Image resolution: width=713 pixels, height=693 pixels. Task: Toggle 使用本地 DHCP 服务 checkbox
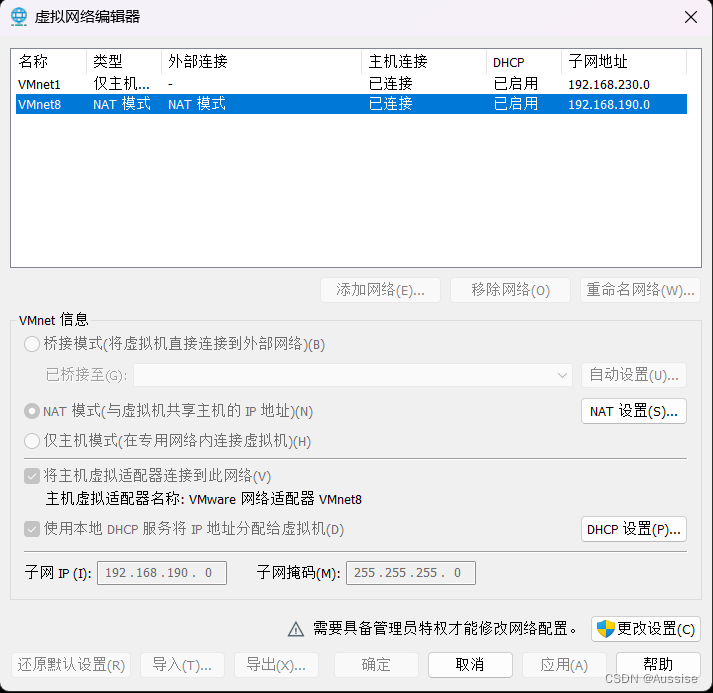pyautogui.click(x=32, y=529)
